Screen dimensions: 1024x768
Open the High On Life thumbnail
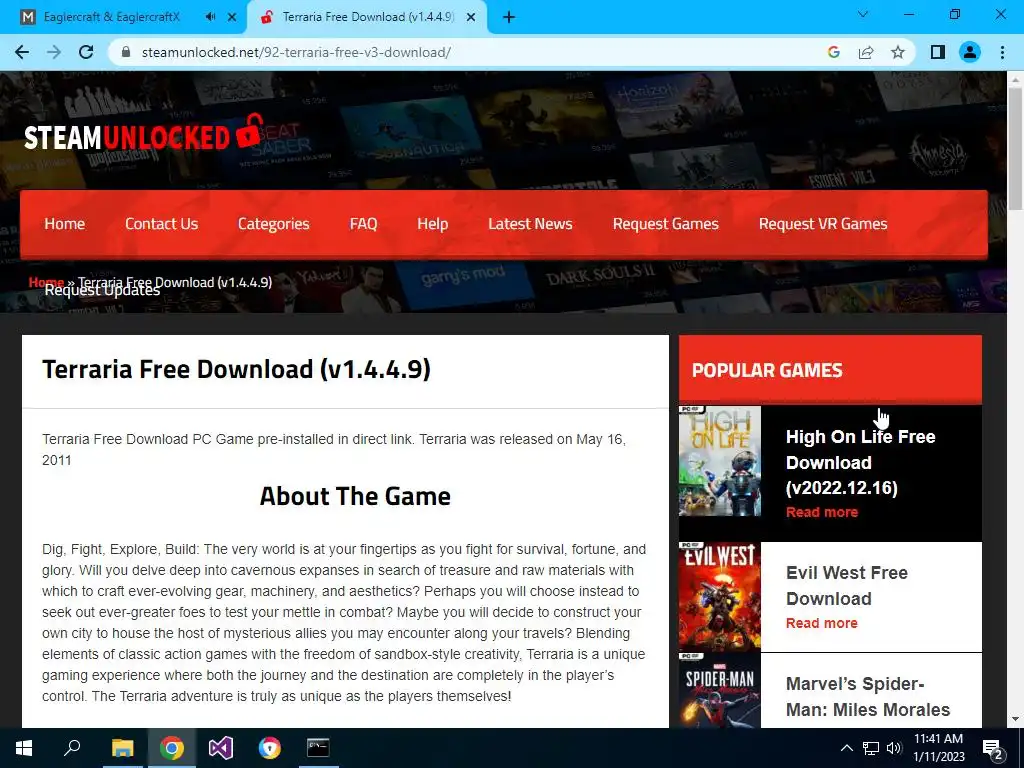coord(720,461)
